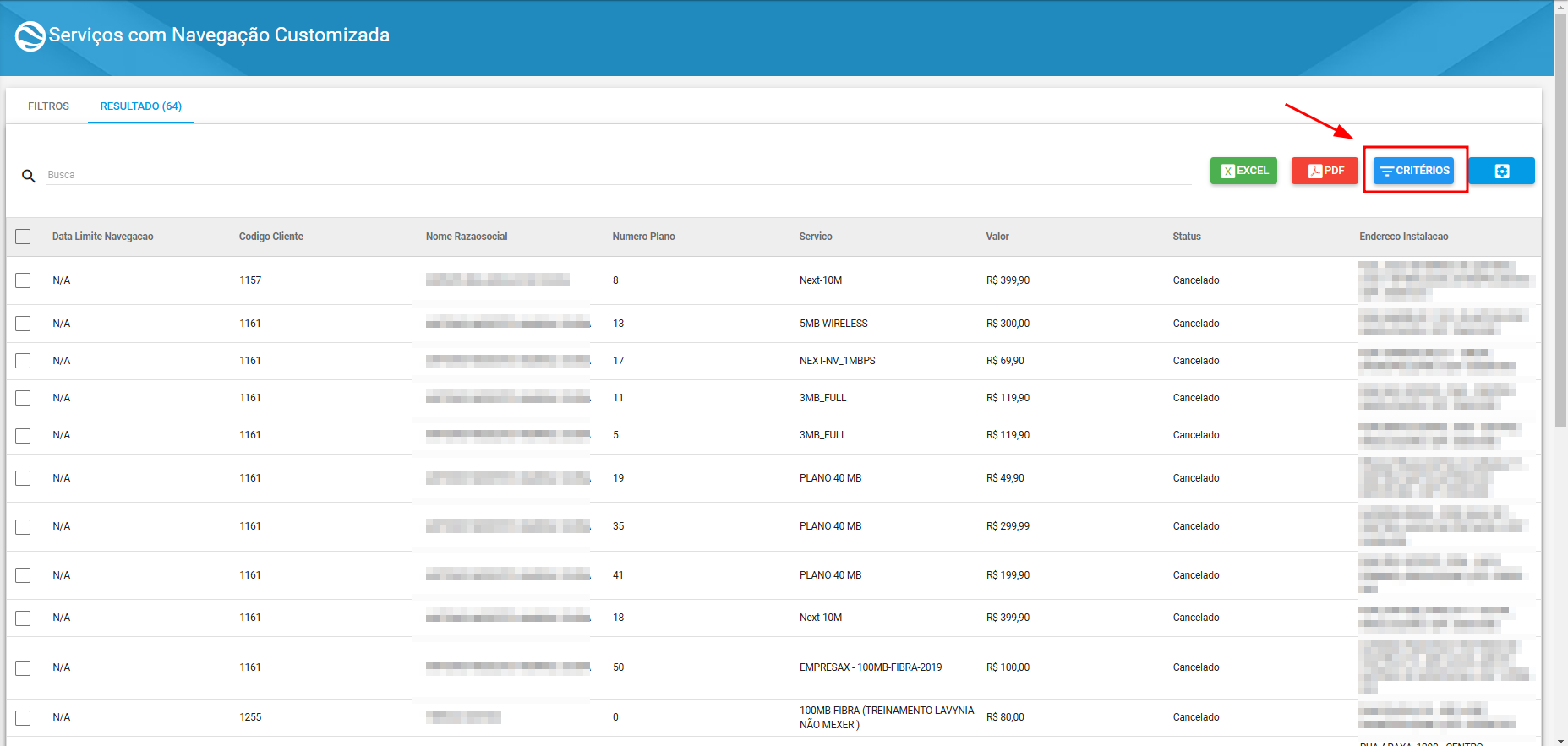Check the row with plan number 11
Image resolution: width=1568 pixels, height=746 pixels.
tap(23, 398)
